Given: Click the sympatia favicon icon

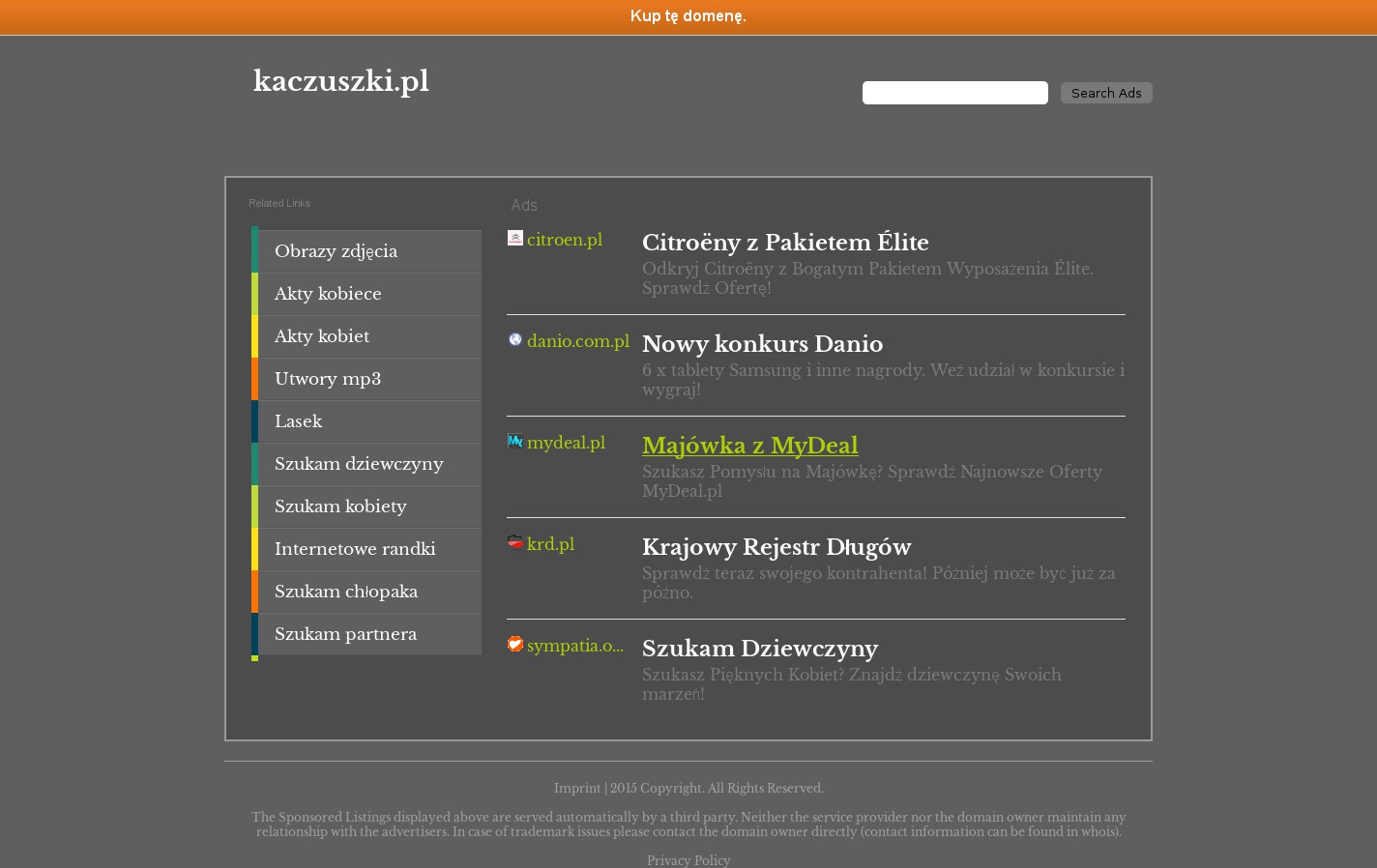Looking at the screenshot, I should pyautogui.click(x=515, y=644).
